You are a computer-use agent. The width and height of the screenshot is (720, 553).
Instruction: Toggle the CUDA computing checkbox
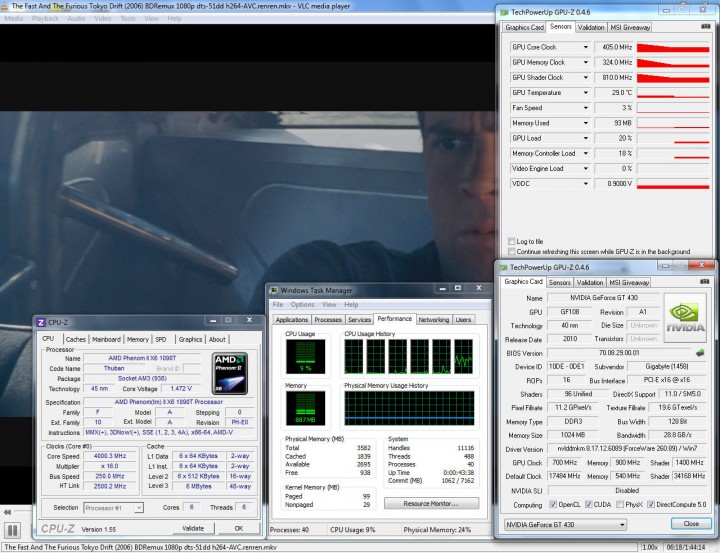tap(588, 504)
